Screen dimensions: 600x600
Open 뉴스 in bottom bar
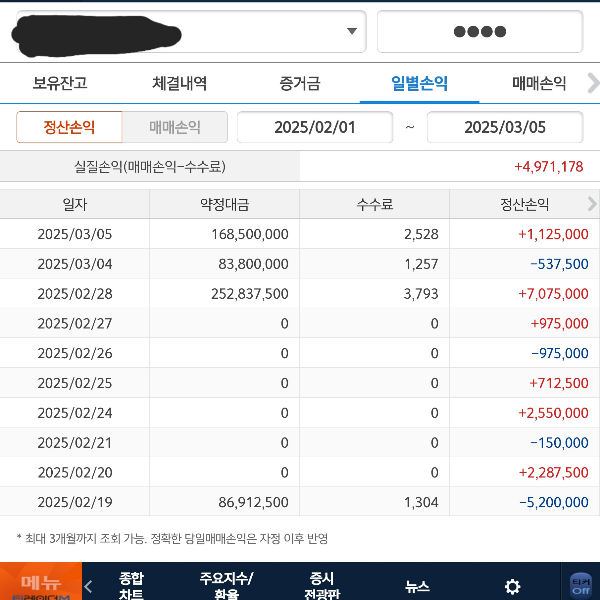[417, 587]
